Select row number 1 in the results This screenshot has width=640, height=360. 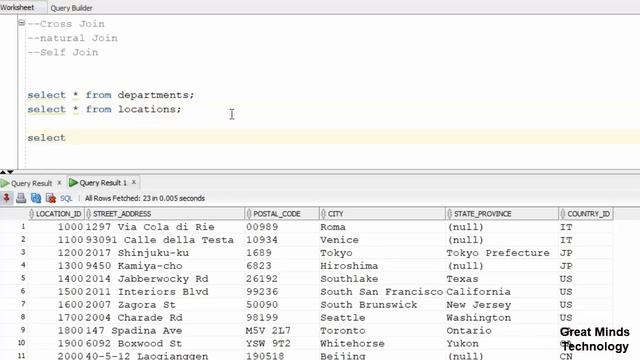click(23, 227)
